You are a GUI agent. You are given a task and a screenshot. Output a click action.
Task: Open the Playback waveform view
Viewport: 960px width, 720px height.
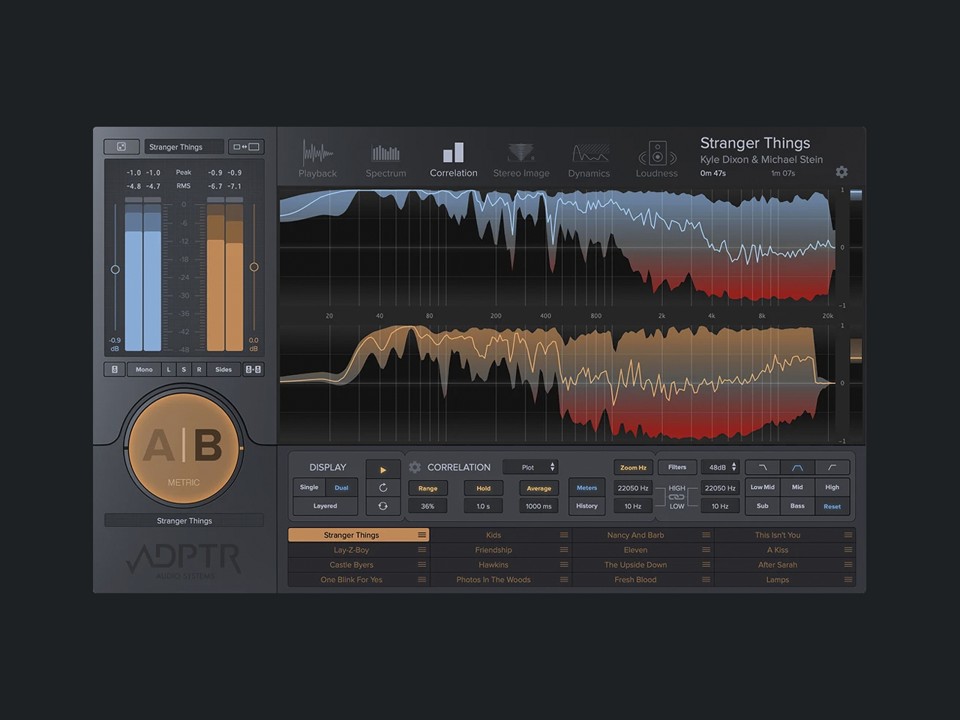[318, 160]
